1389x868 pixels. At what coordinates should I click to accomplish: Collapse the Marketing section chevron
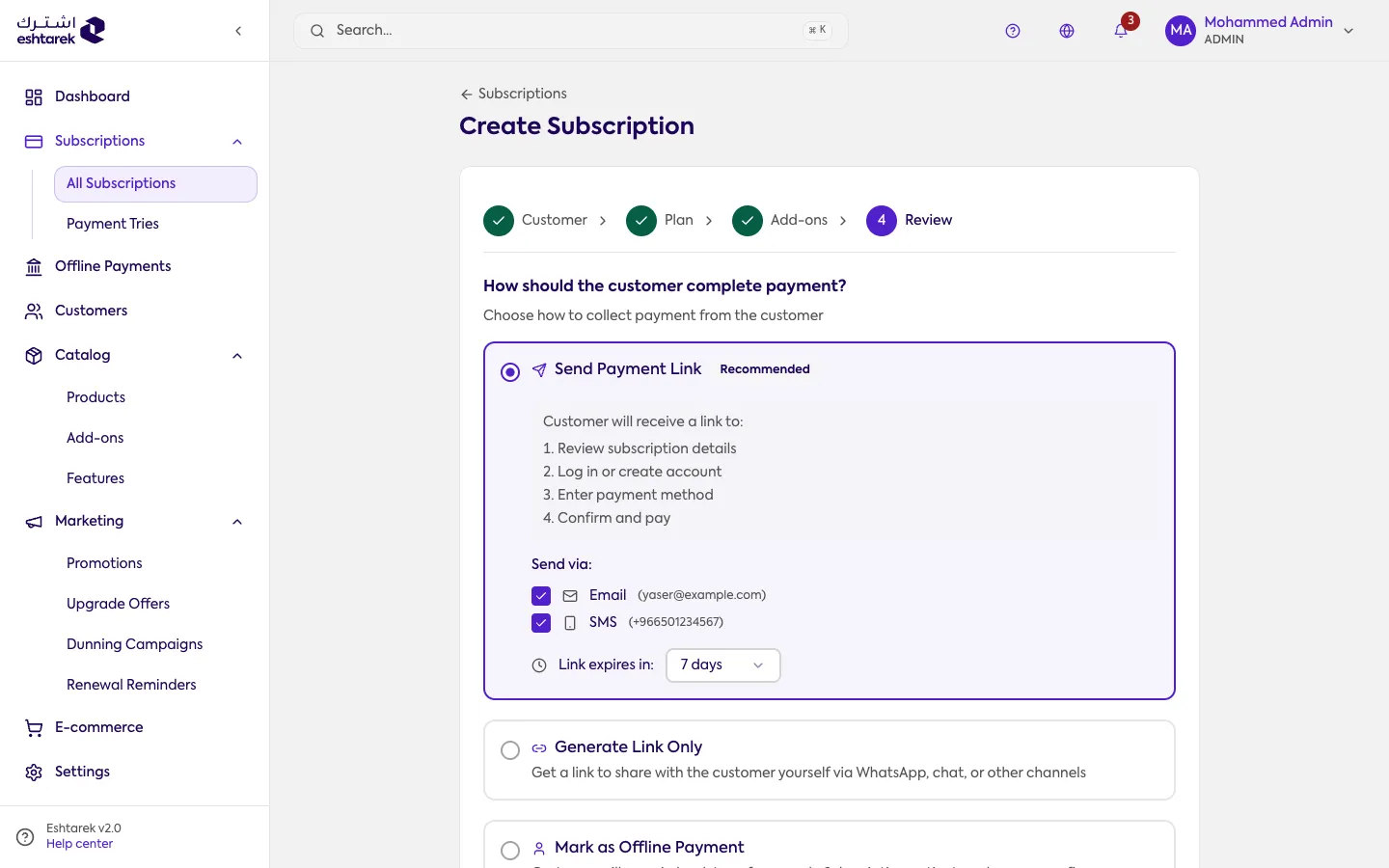pos(237,522)
